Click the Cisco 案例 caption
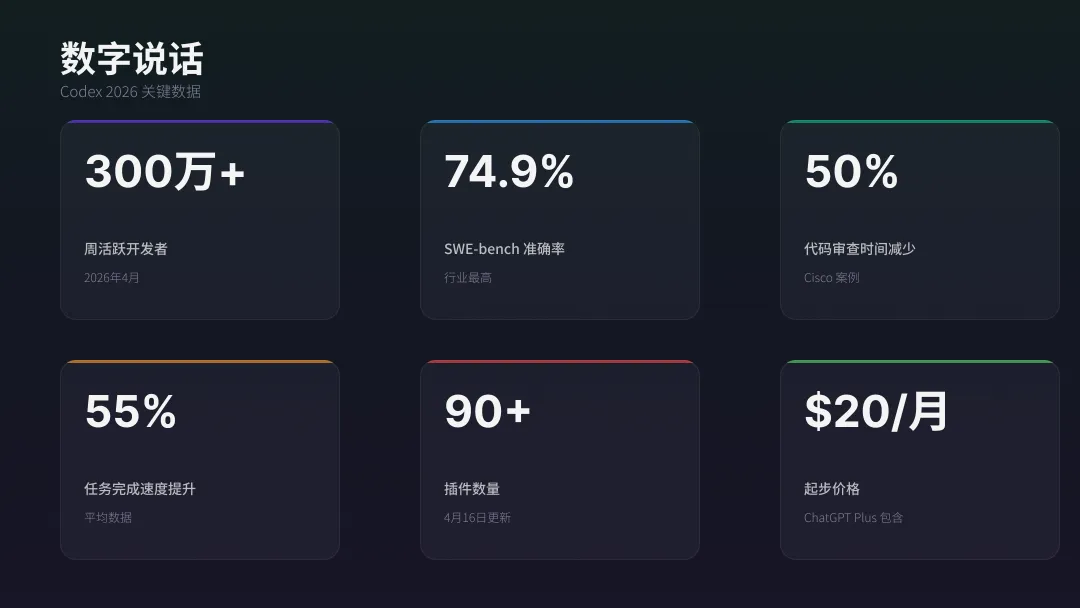Image resolution: width=1080 pixels, height=608 pixels. 831,278
